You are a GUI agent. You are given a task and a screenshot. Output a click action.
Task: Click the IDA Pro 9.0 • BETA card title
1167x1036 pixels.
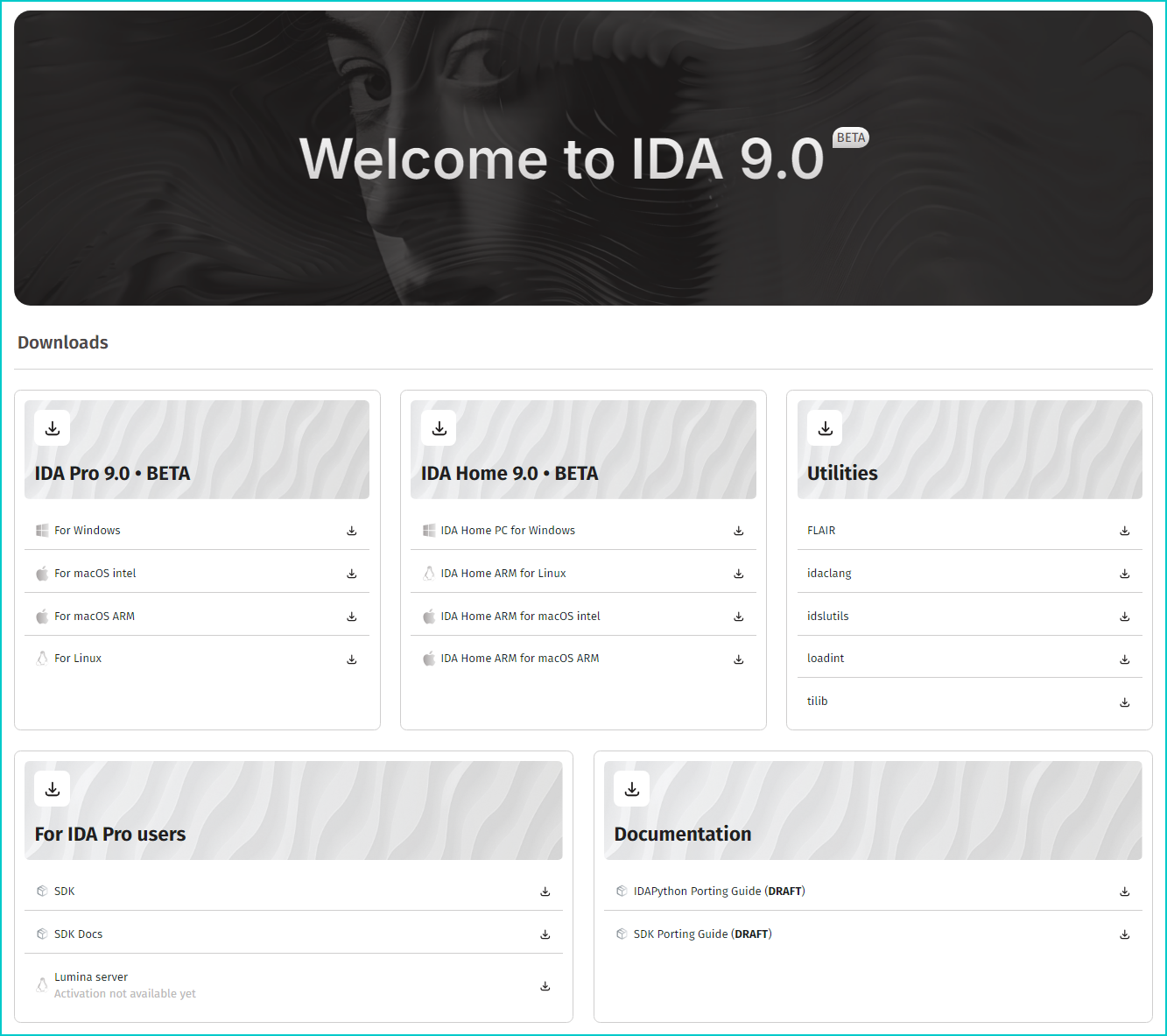[x=112, y=474]
